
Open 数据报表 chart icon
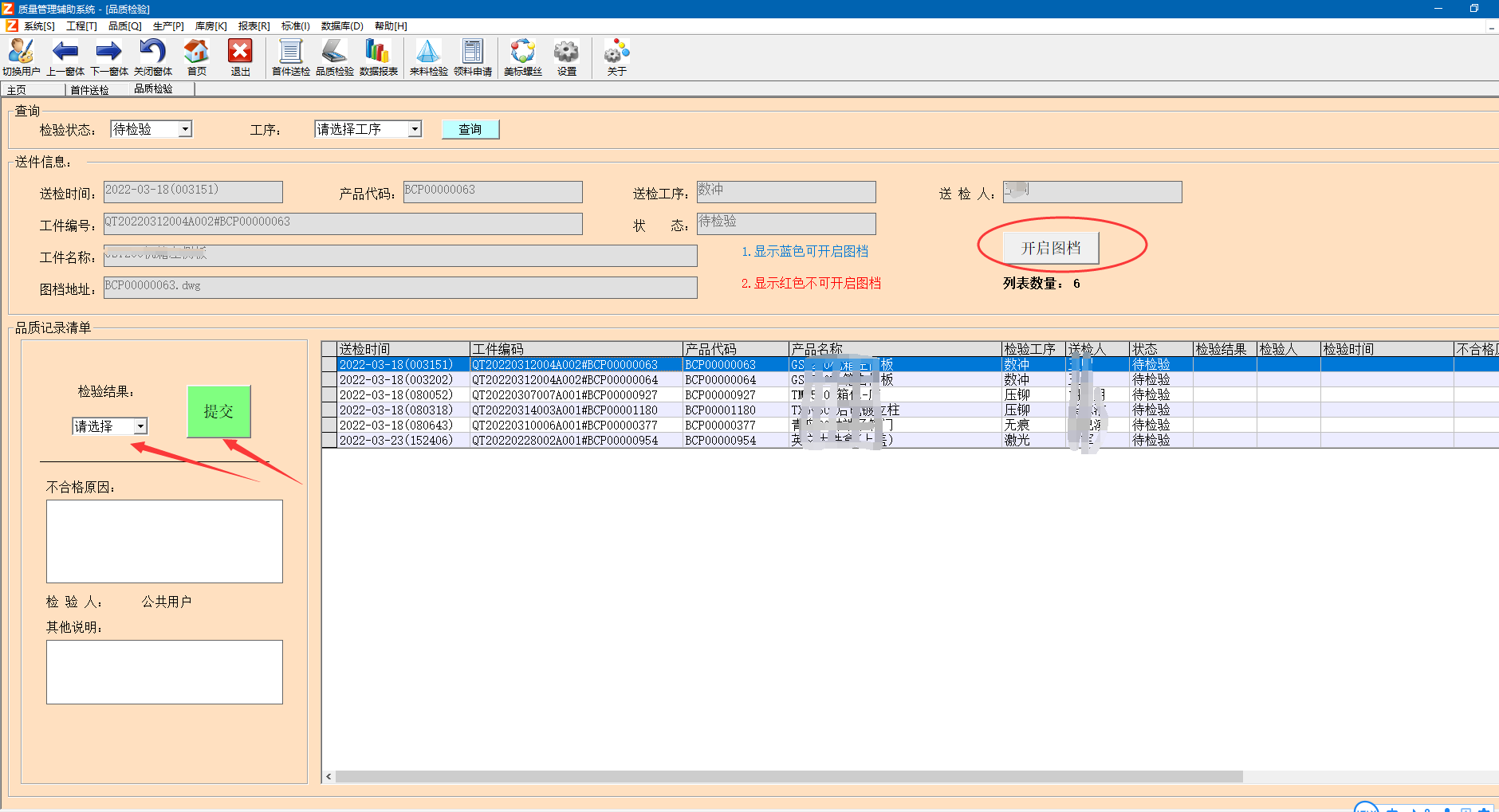(378, 57)
